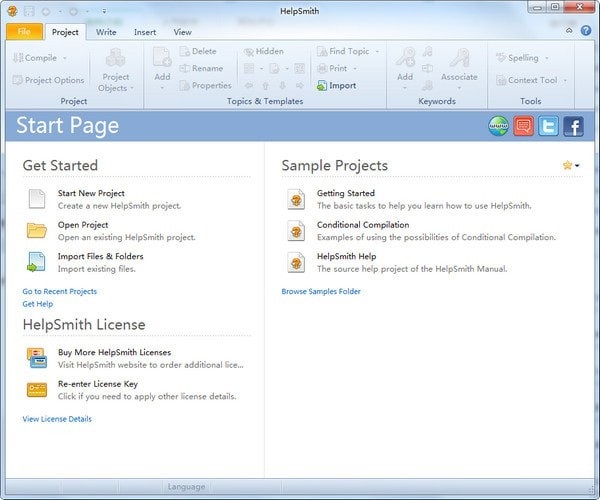Switch to the Write tab
Viewport: 600px width, 500px height.
click(106, 32)
